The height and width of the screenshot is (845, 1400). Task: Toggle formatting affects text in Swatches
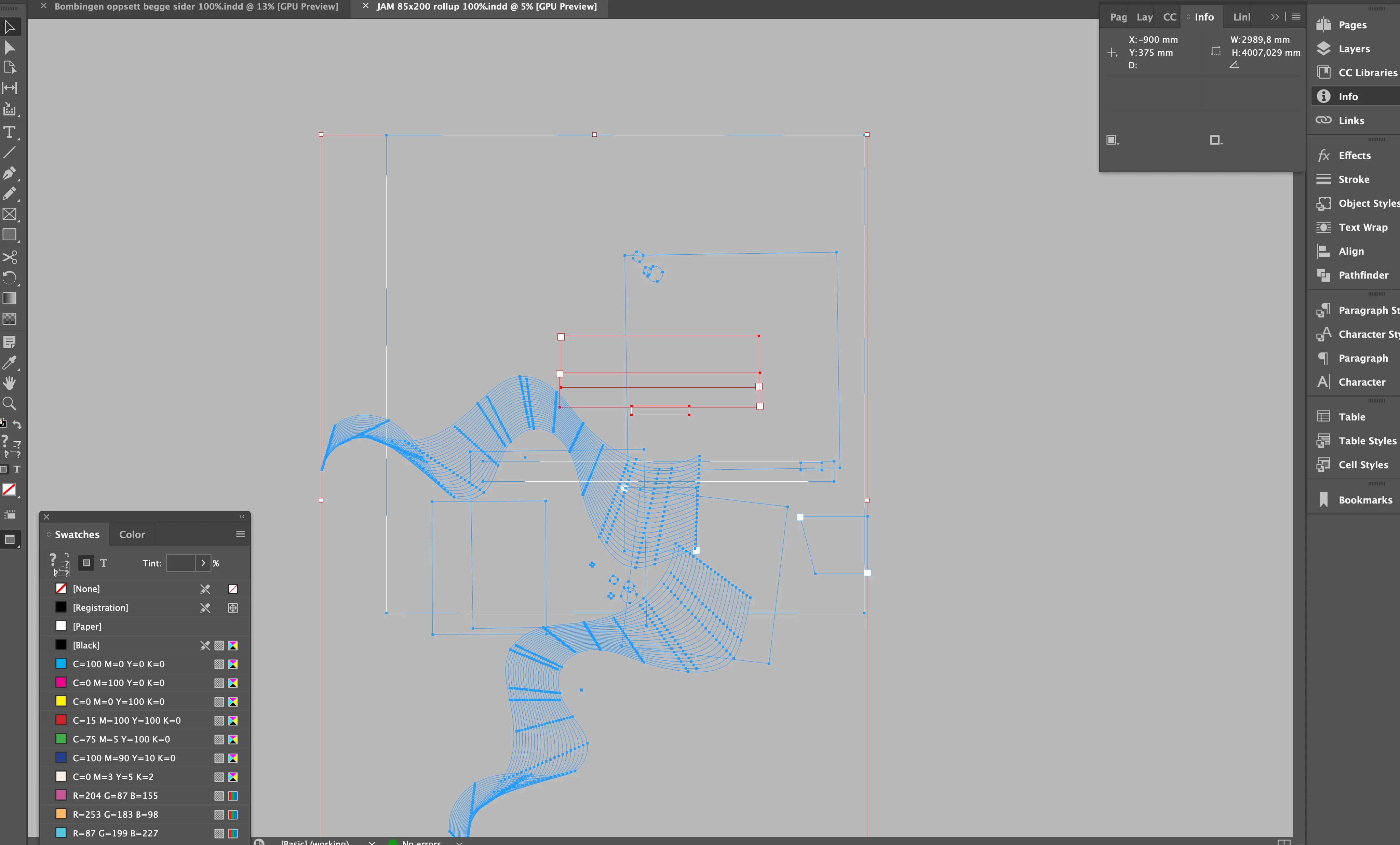coord(104,563)
